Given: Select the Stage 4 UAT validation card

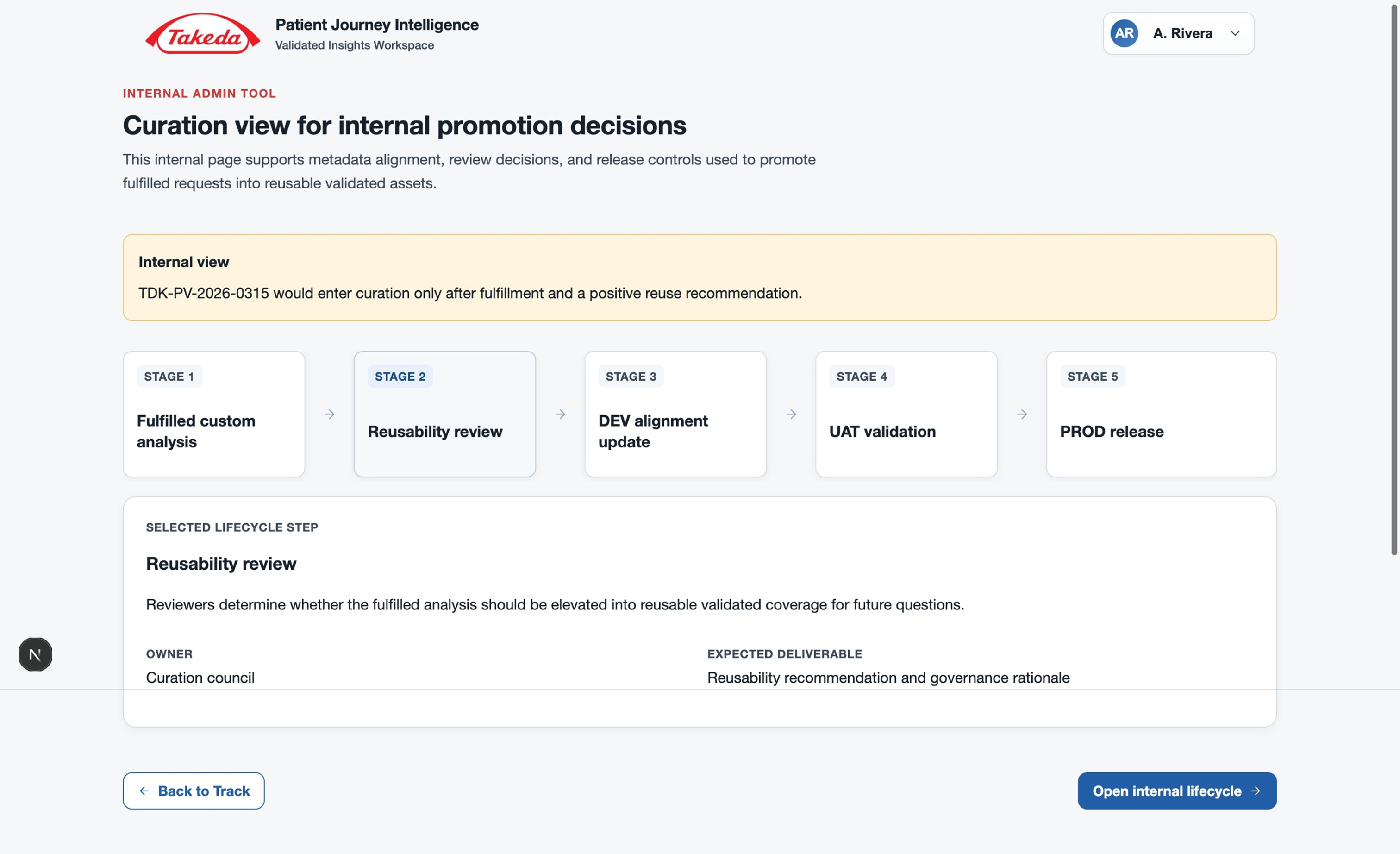Looking at the screenshot, I should coord(906,414).
